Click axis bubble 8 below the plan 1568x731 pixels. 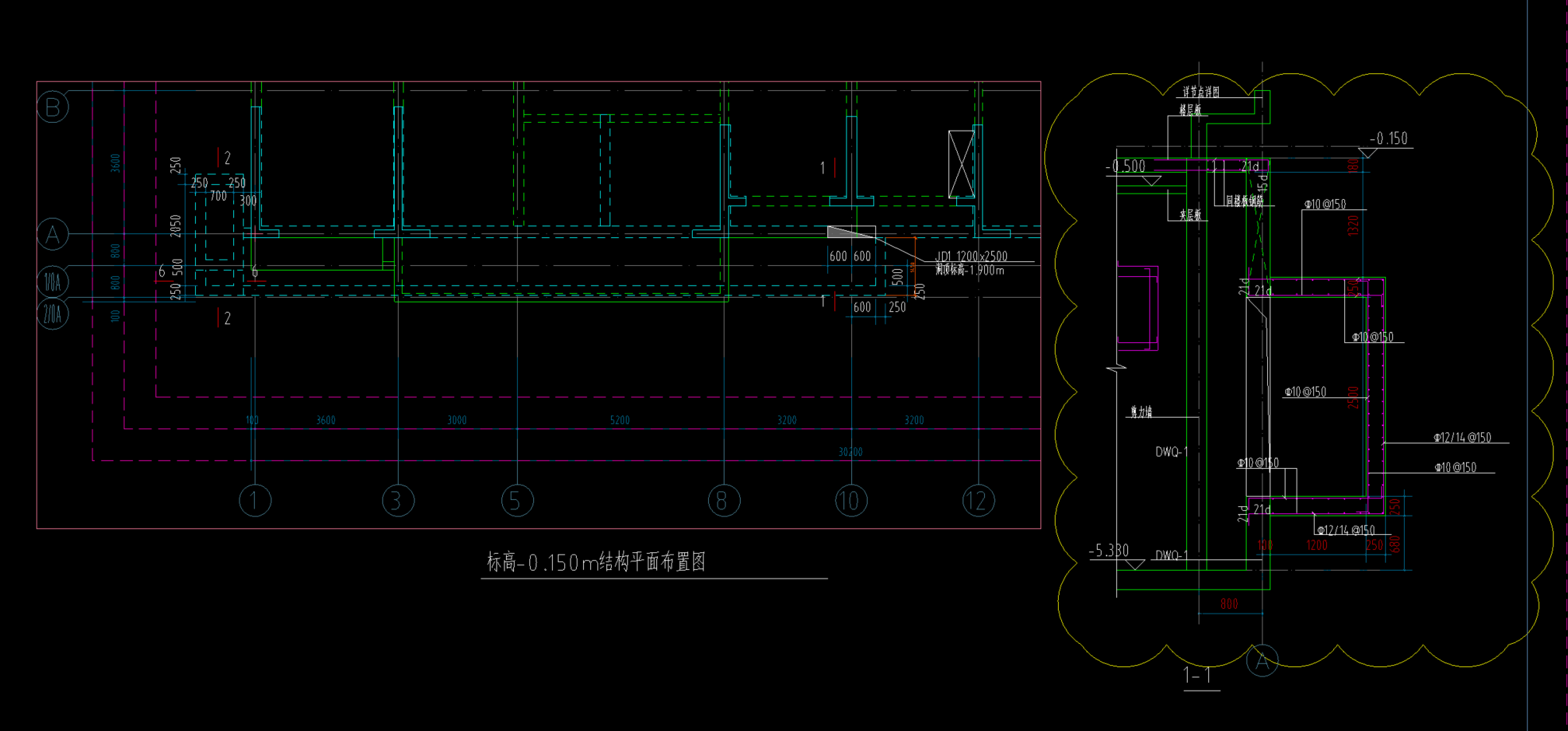(724, 501)
